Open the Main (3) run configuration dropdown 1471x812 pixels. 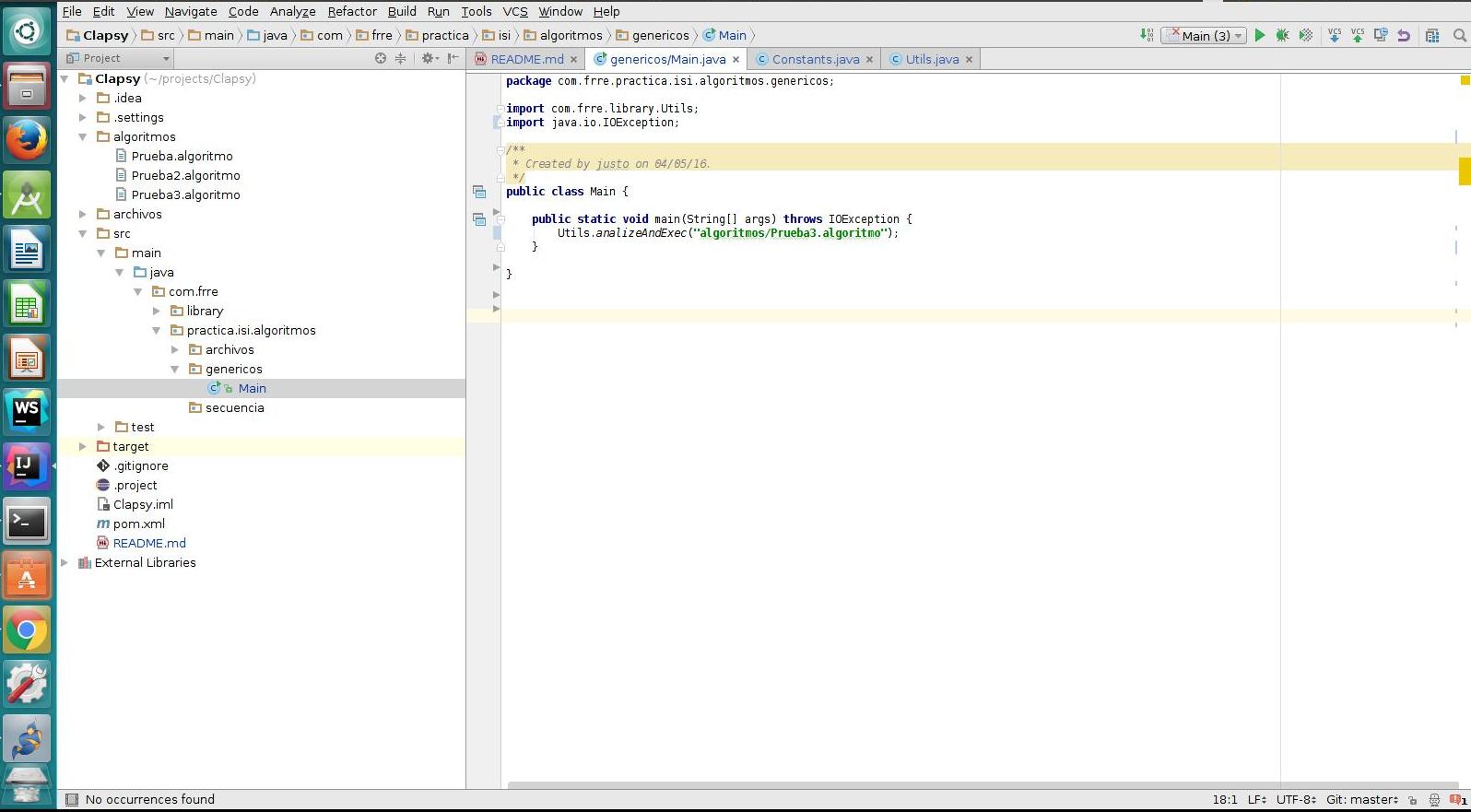tap(1204, 36)
